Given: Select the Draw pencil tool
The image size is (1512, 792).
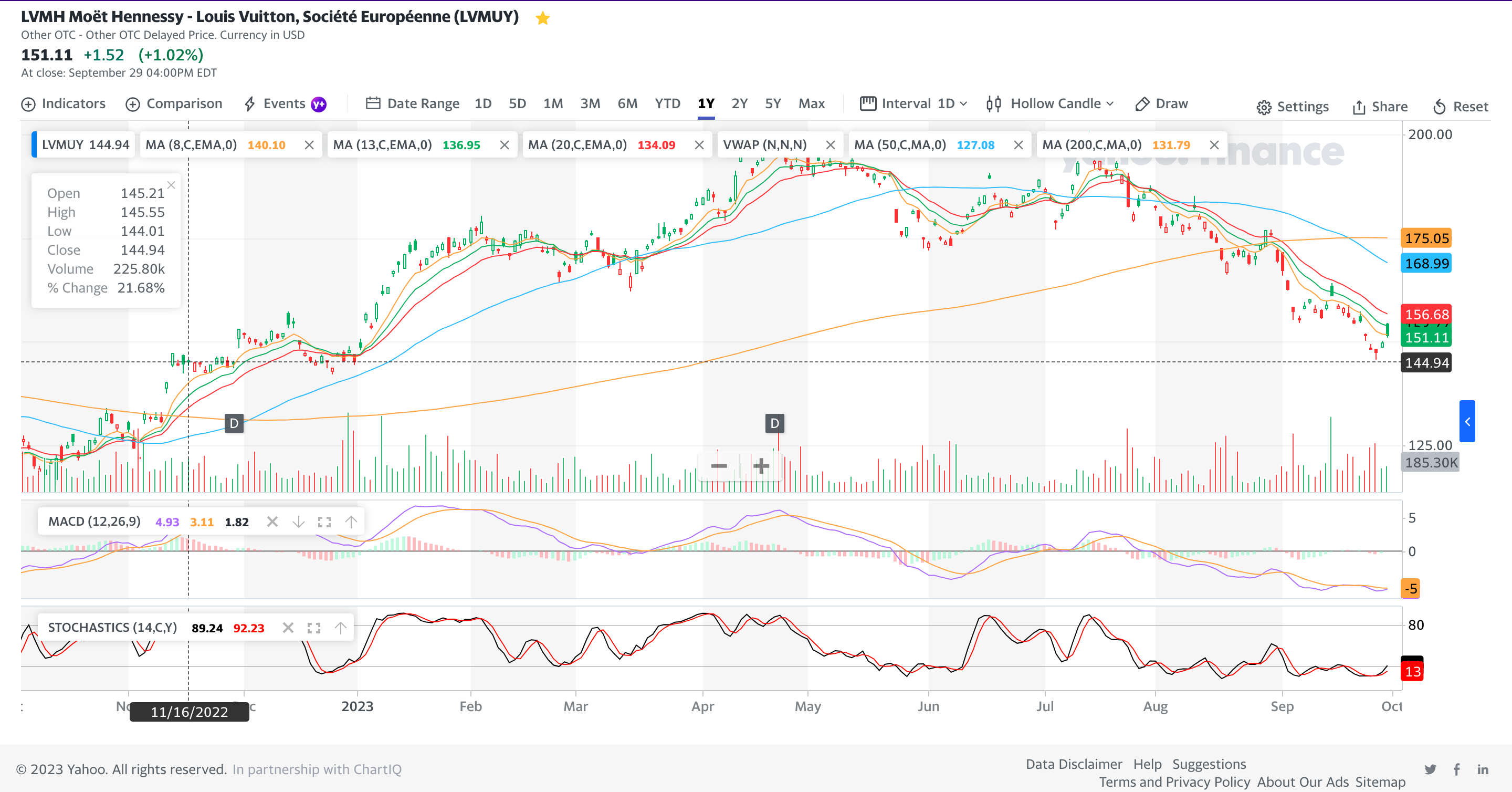Looking at the screenshot, I should coord(1142,104).
